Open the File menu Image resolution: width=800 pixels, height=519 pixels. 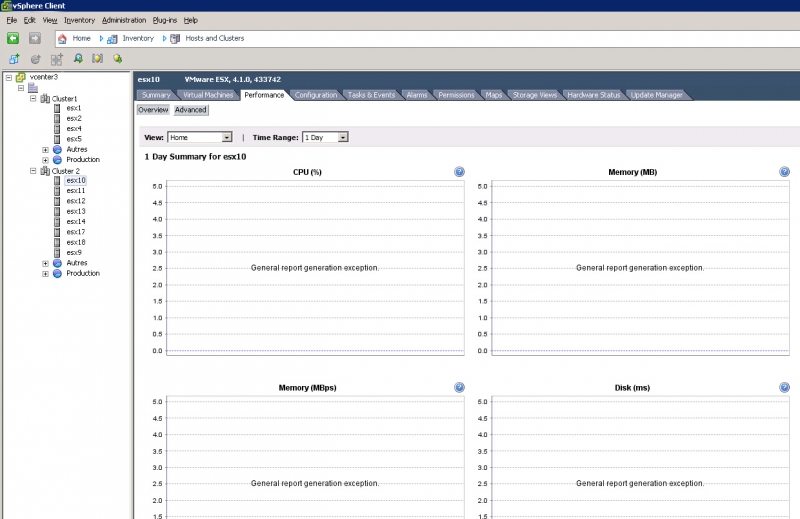(12, 20)
